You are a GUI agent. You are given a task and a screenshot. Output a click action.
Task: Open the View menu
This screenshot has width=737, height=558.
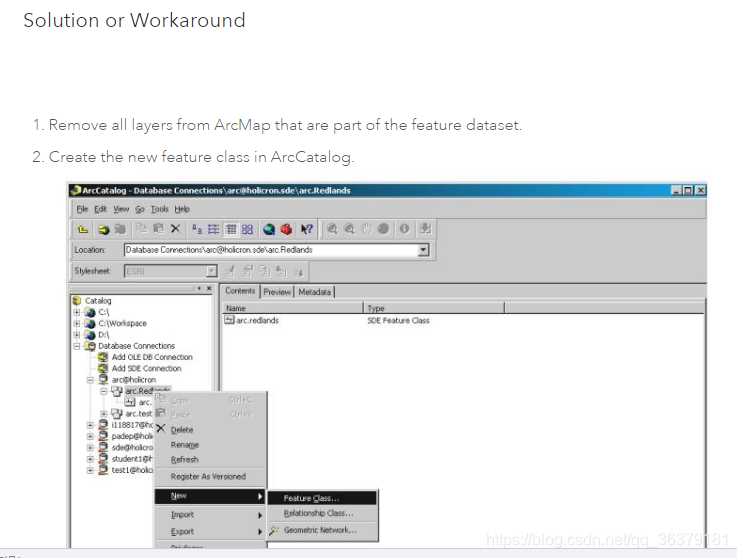point(121,209)
